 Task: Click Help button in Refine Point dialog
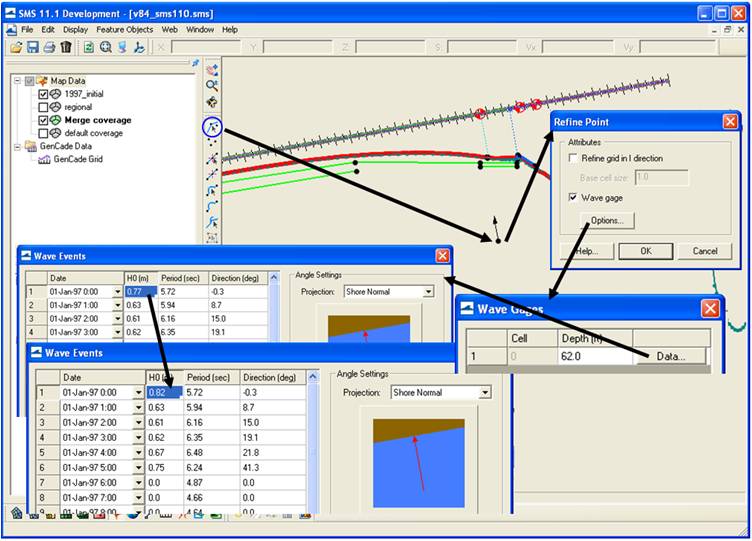tap(587, 251)
